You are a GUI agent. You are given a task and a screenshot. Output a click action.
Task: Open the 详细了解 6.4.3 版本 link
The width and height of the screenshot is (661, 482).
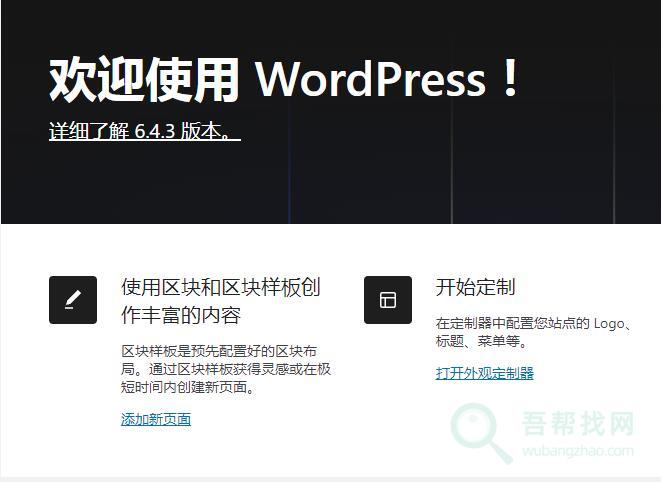(144, 131)
